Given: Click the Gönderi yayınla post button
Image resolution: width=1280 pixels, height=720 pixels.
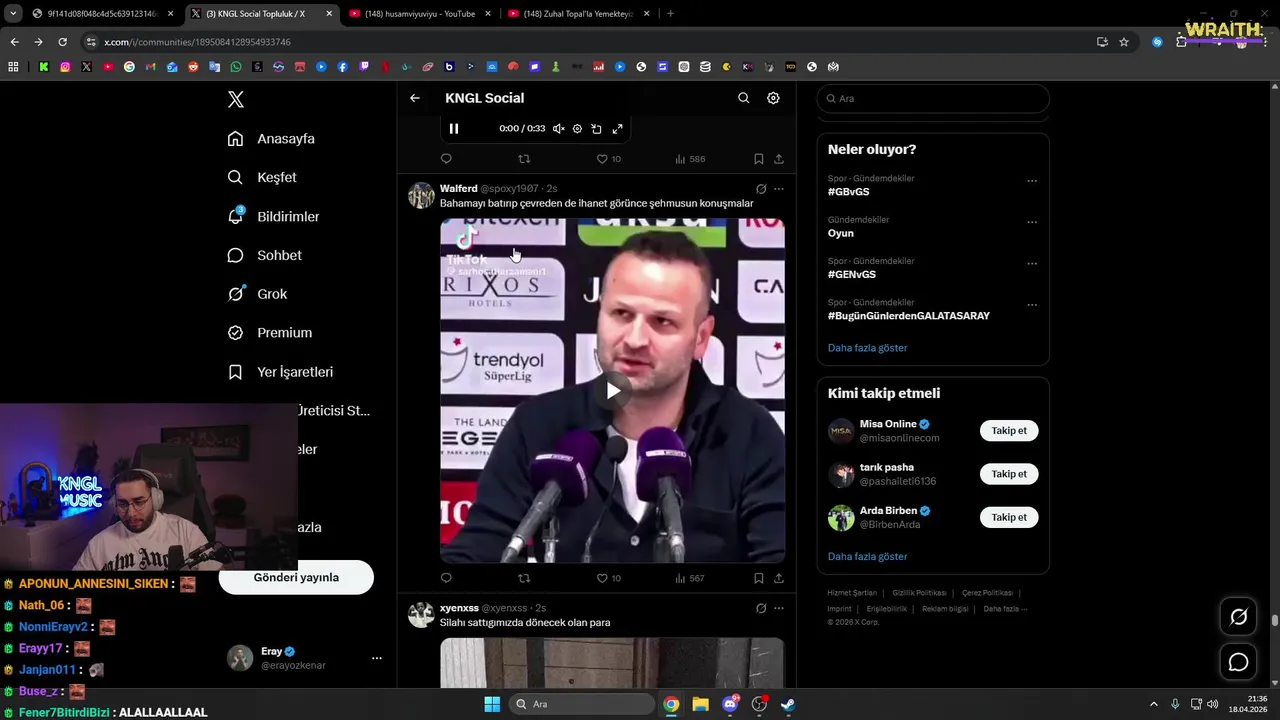Looking at the screenshot, I should click(x=296, y=577).
